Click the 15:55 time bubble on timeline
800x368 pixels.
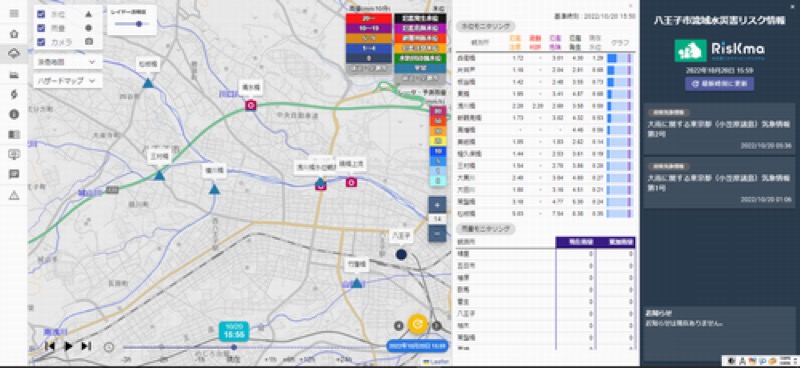pyautogui.click(x=234, y=331)
